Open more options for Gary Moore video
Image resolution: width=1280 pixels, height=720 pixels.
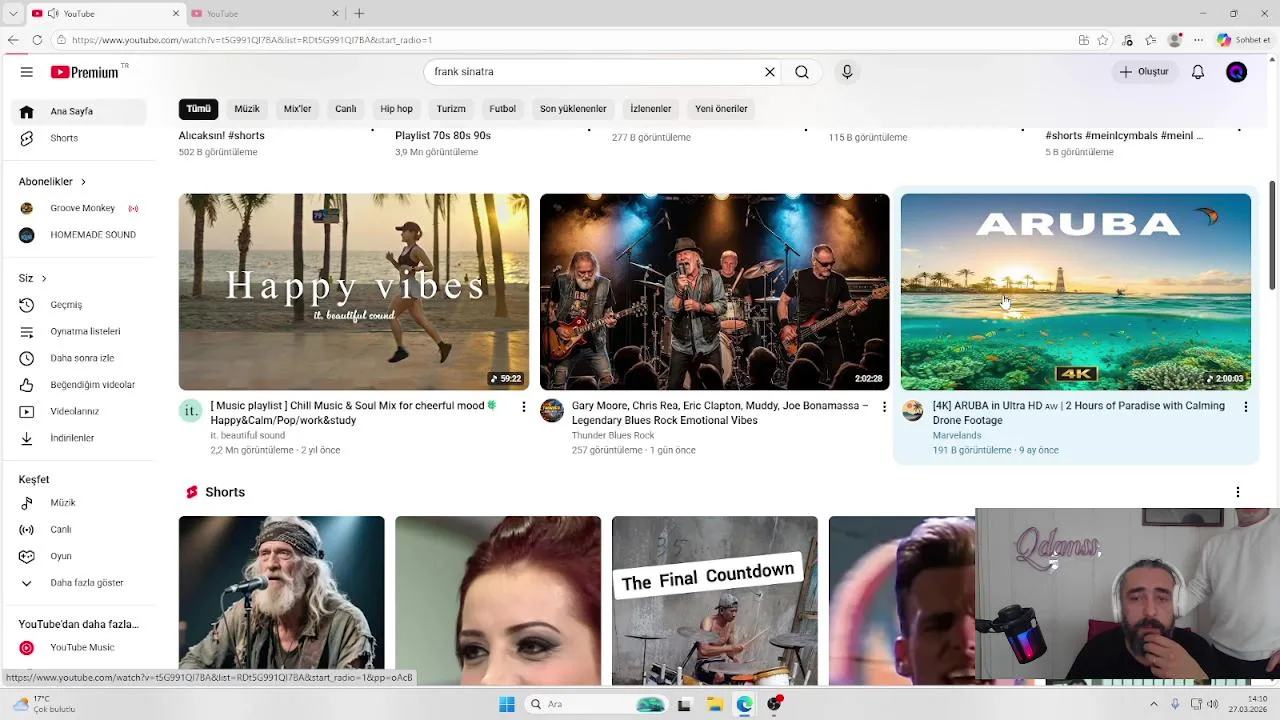[884, 407]
